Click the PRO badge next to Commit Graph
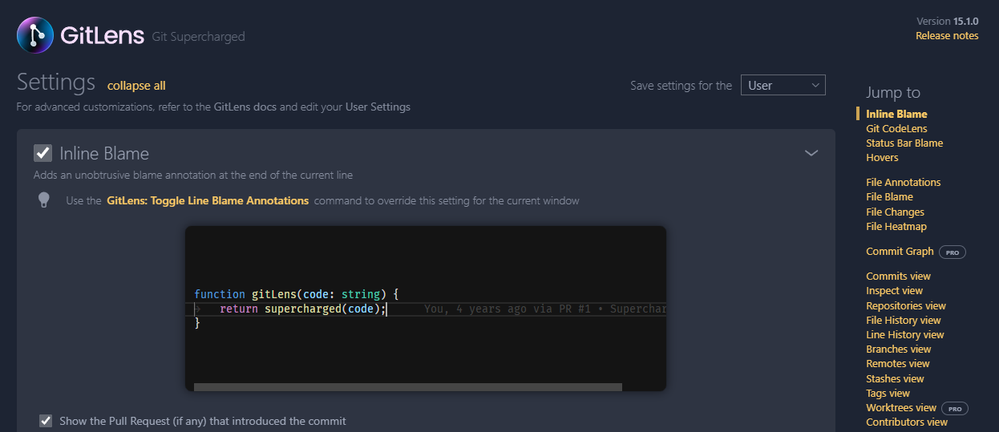The height and width of the screenshot is (432, 999). 952,252
